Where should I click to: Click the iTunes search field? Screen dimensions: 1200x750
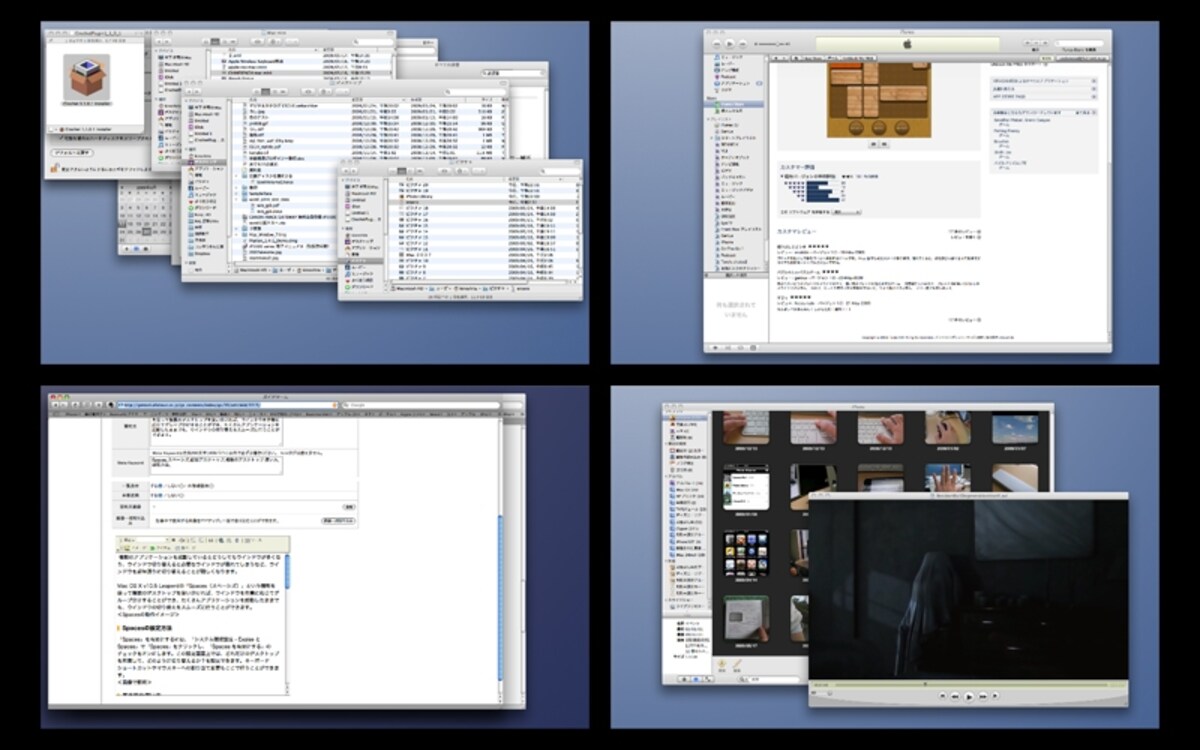tap(1080, 43)
